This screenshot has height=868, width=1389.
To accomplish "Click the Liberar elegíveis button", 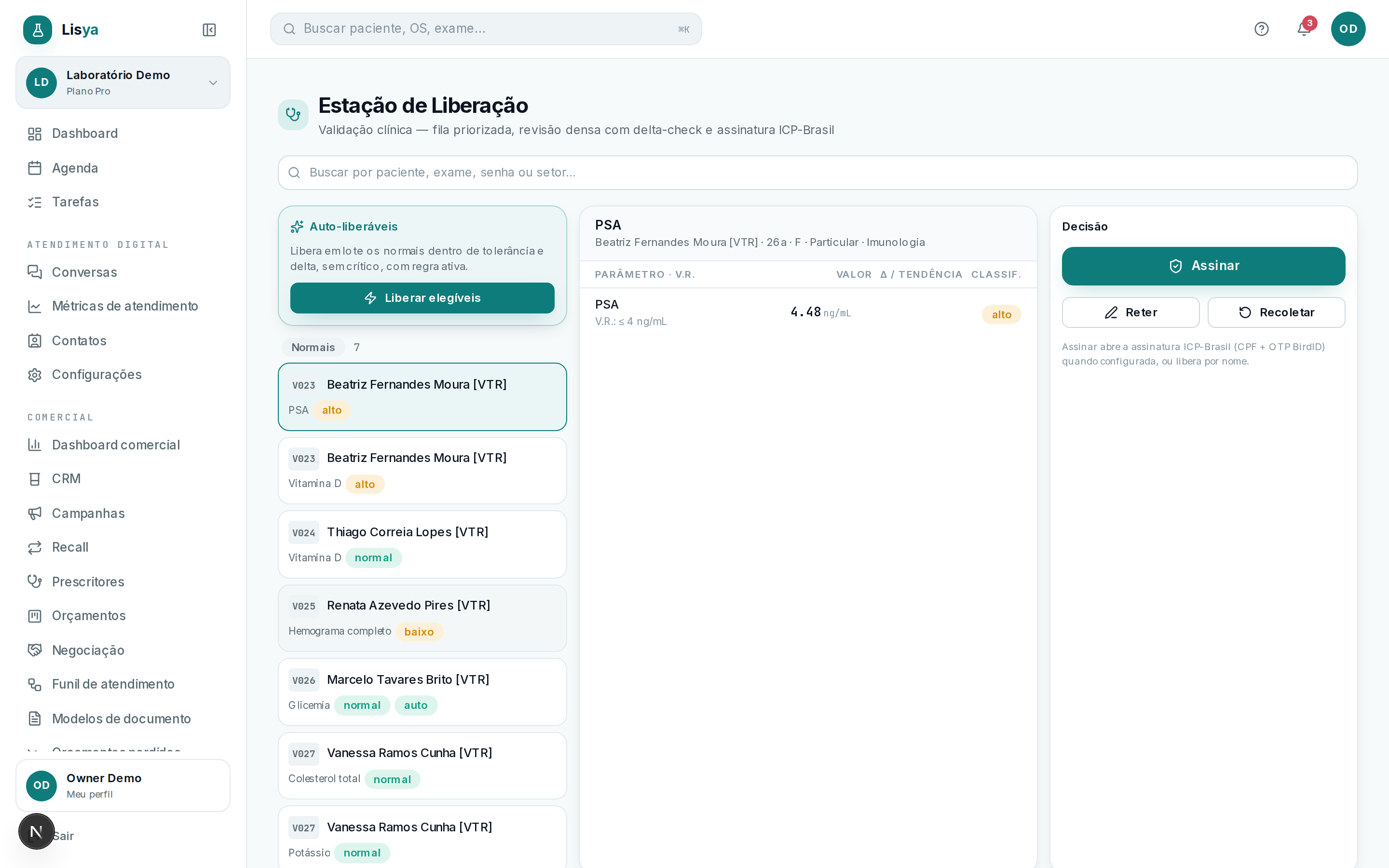I will point(422,298).
